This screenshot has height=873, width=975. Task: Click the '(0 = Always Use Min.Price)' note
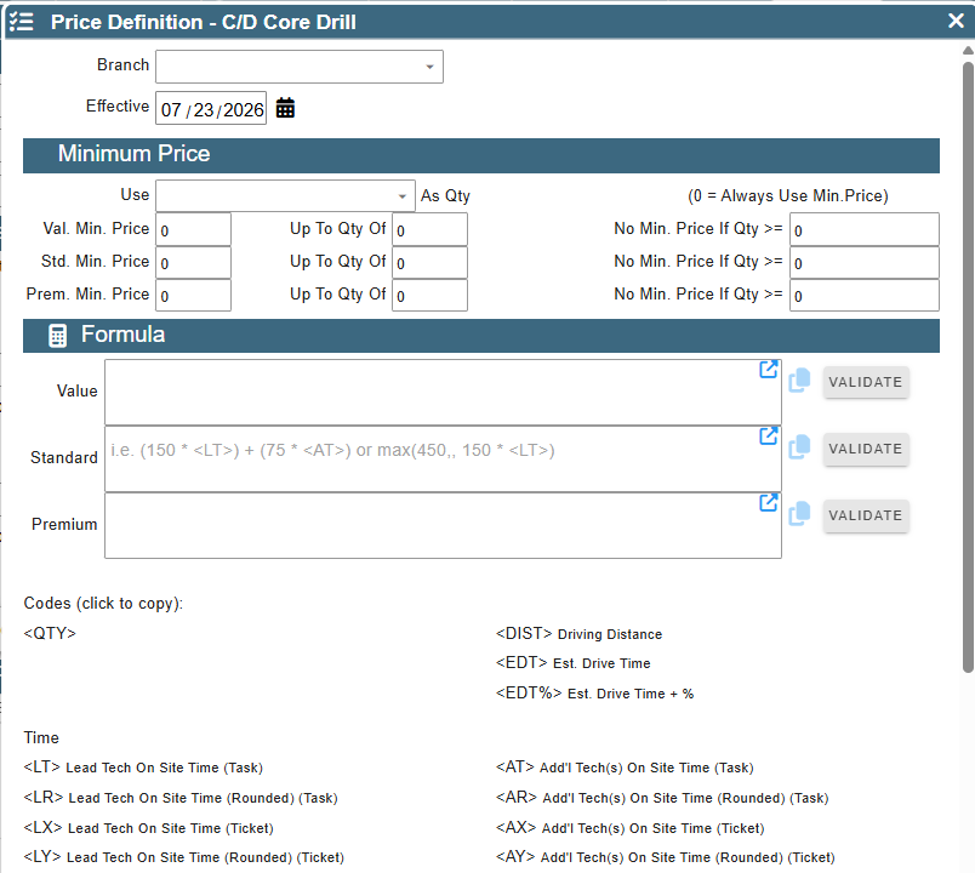pos(788,196)
